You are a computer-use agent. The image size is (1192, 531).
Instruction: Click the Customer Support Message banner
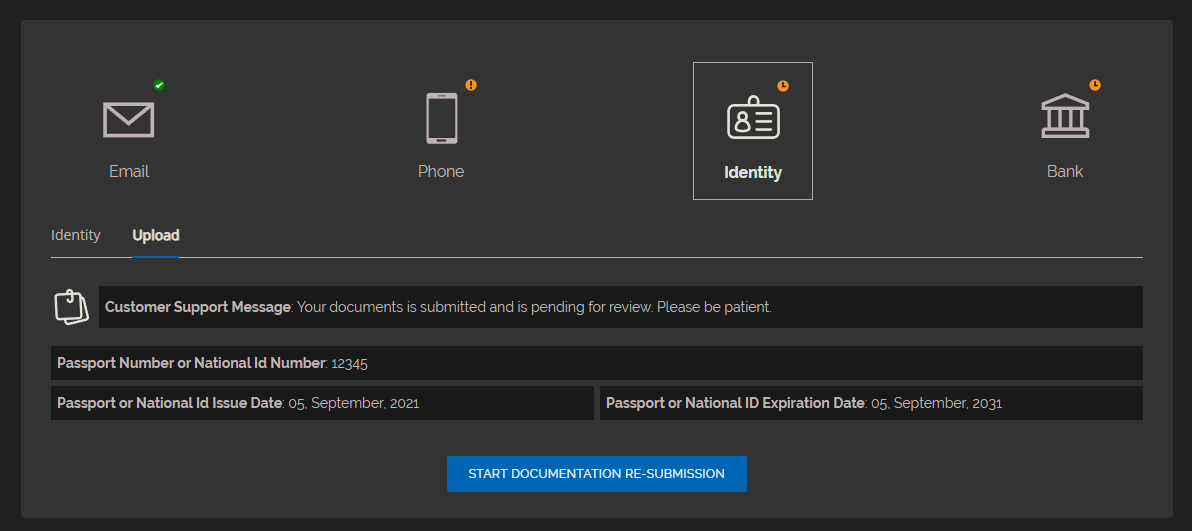click(620, 307)
